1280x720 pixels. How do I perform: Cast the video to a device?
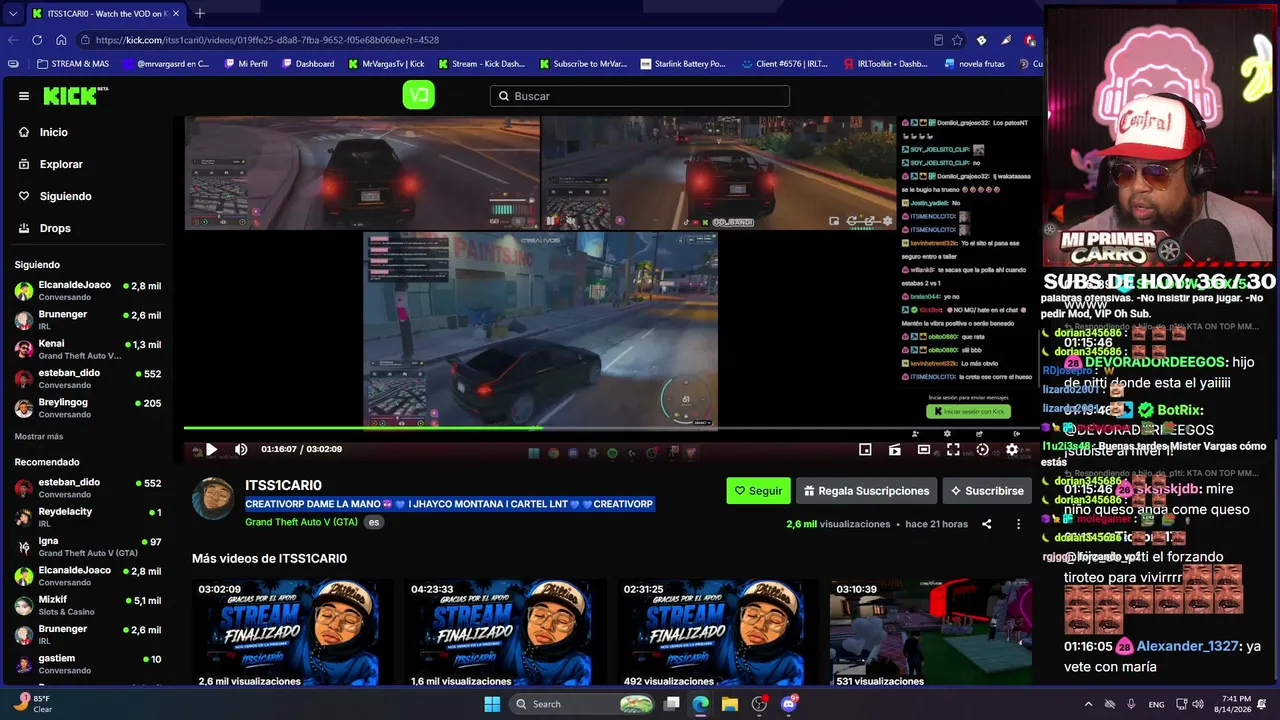895,449
